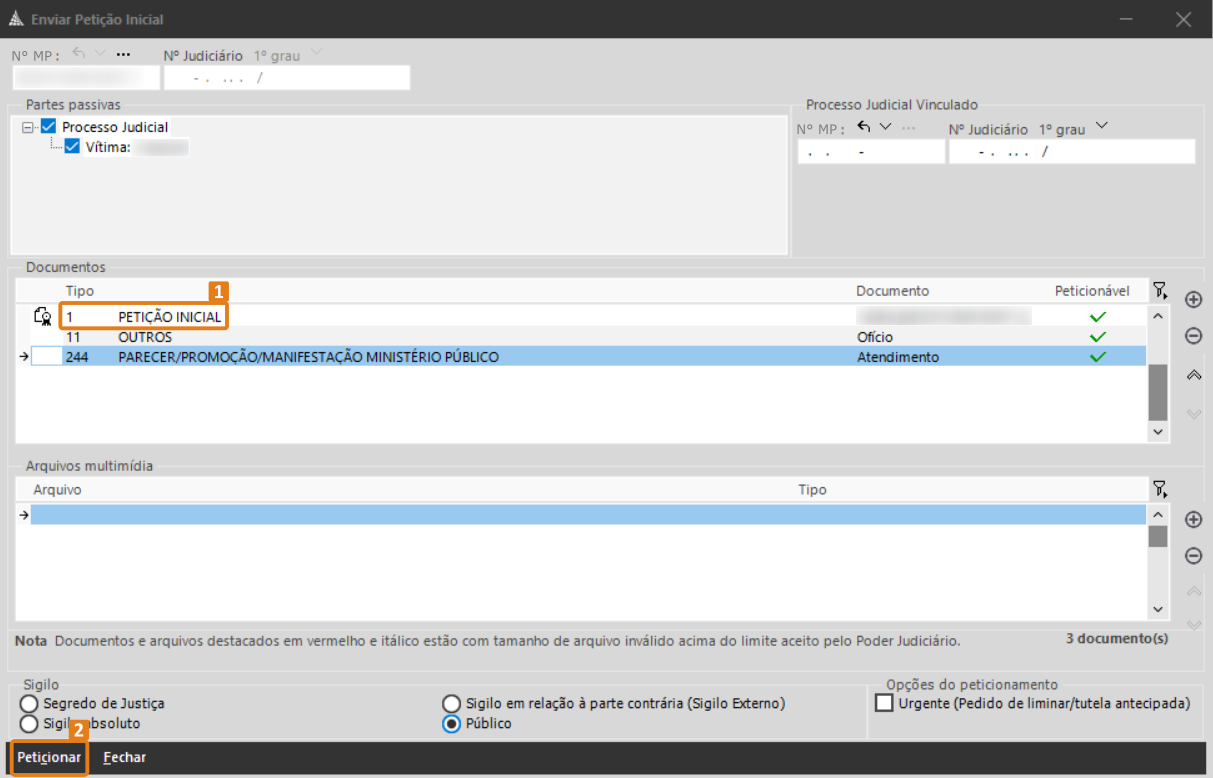Click the certificate icon beside PETIÇÃO INICIAL
Screen dimensions: 1213x778
pos(43,317)
